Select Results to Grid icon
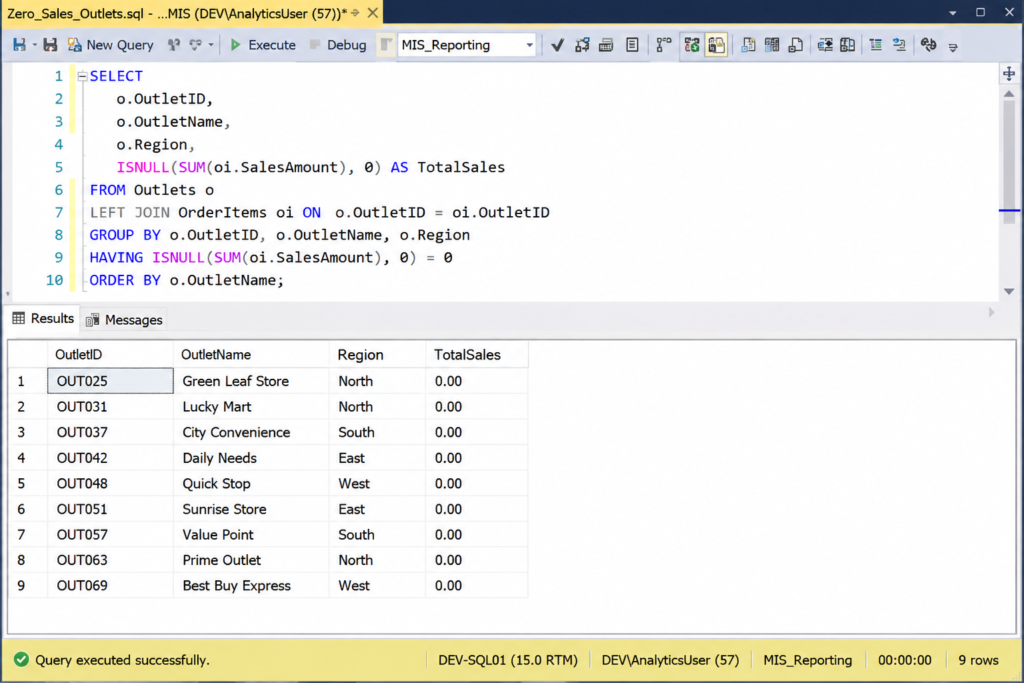 (x=772, y=45)
